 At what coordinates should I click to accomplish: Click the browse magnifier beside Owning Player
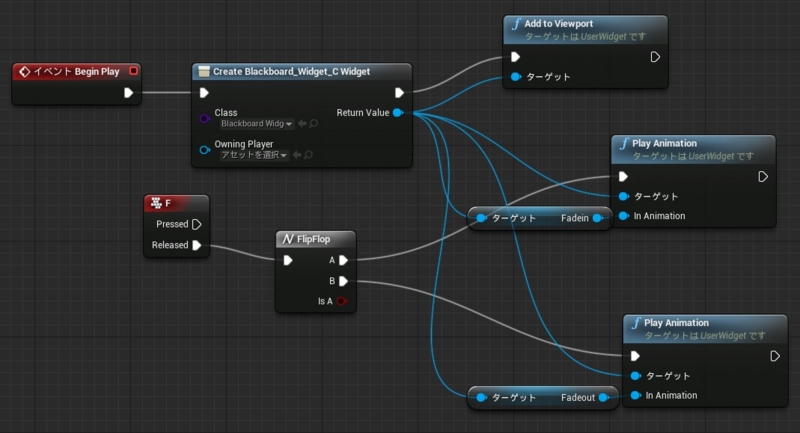308,155
